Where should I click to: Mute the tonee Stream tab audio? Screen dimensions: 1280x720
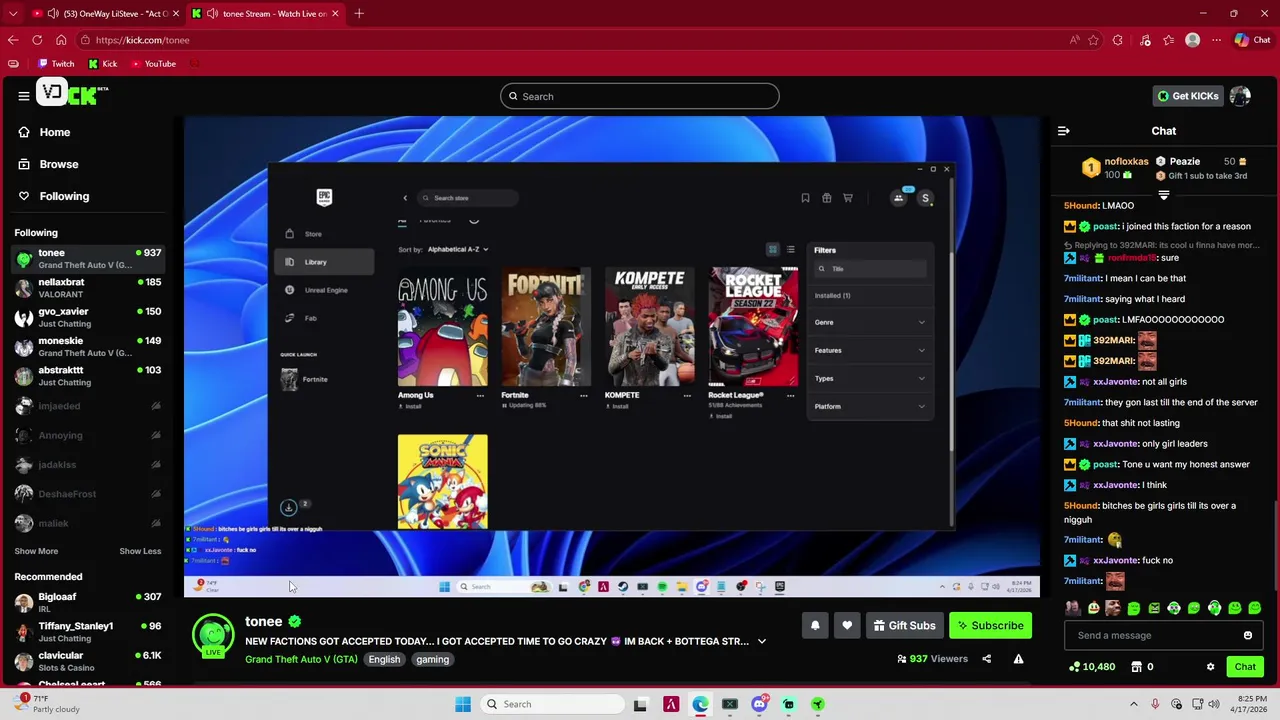pyautogui.click(x=212, y=13)
